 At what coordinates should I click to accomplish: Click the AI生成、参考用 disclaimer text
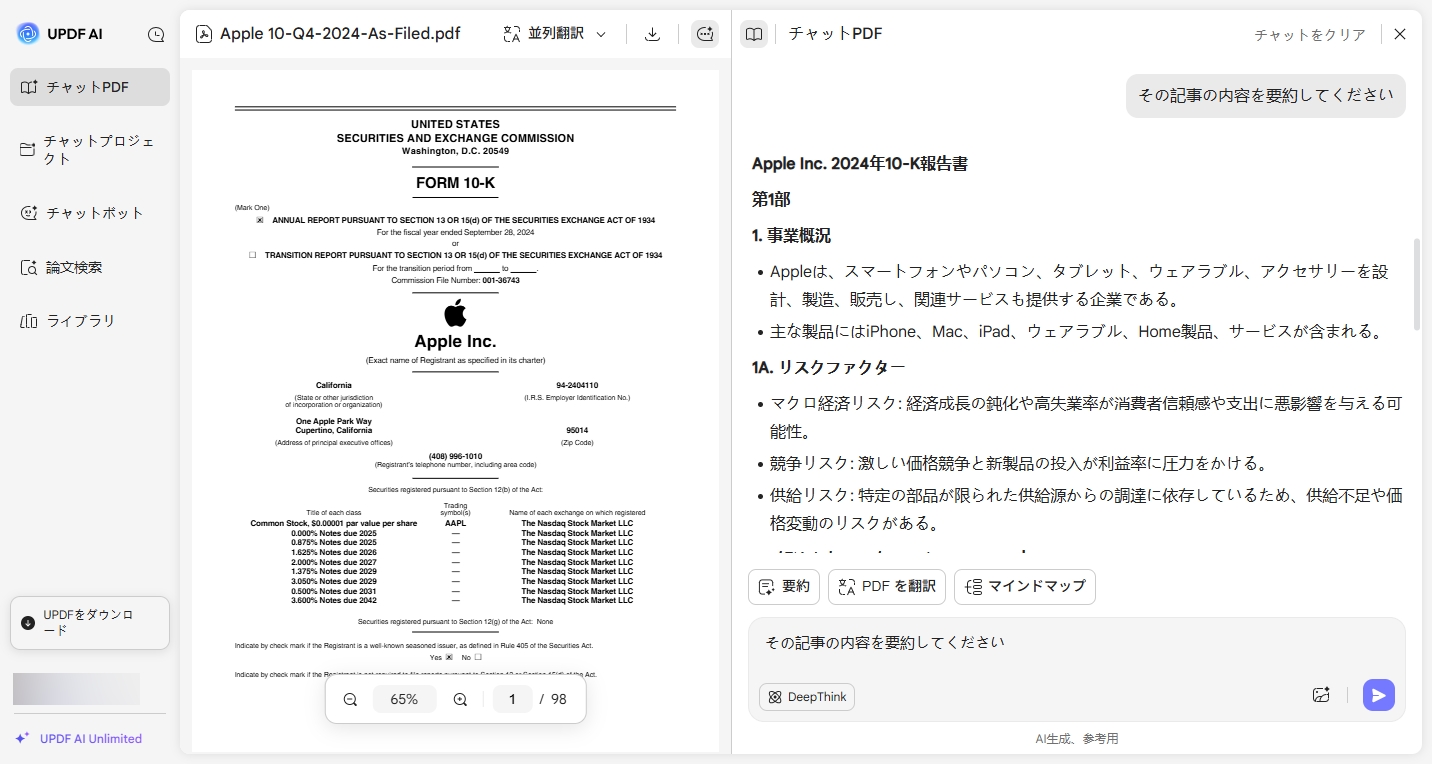tap(1076, 739)
